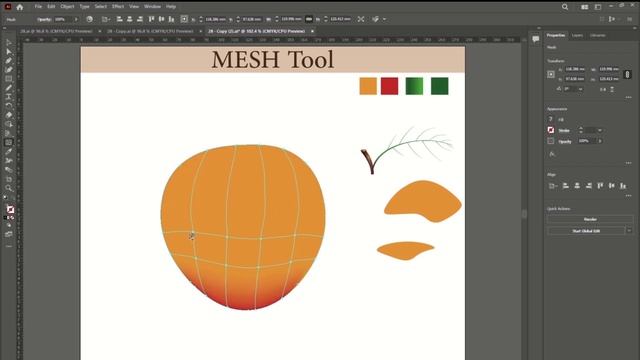
Task: Open dropdown beside Start Global Edit
Action: point(629,231)
